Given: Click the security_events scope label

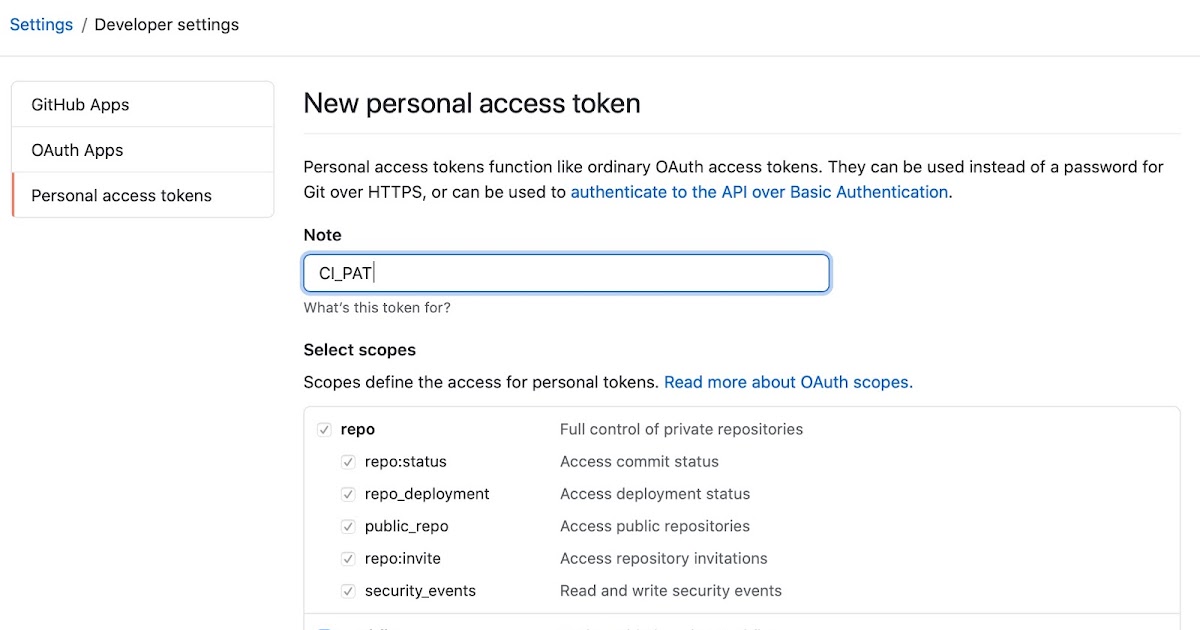Looking at the screenshot, I should (x=418, y=590).
